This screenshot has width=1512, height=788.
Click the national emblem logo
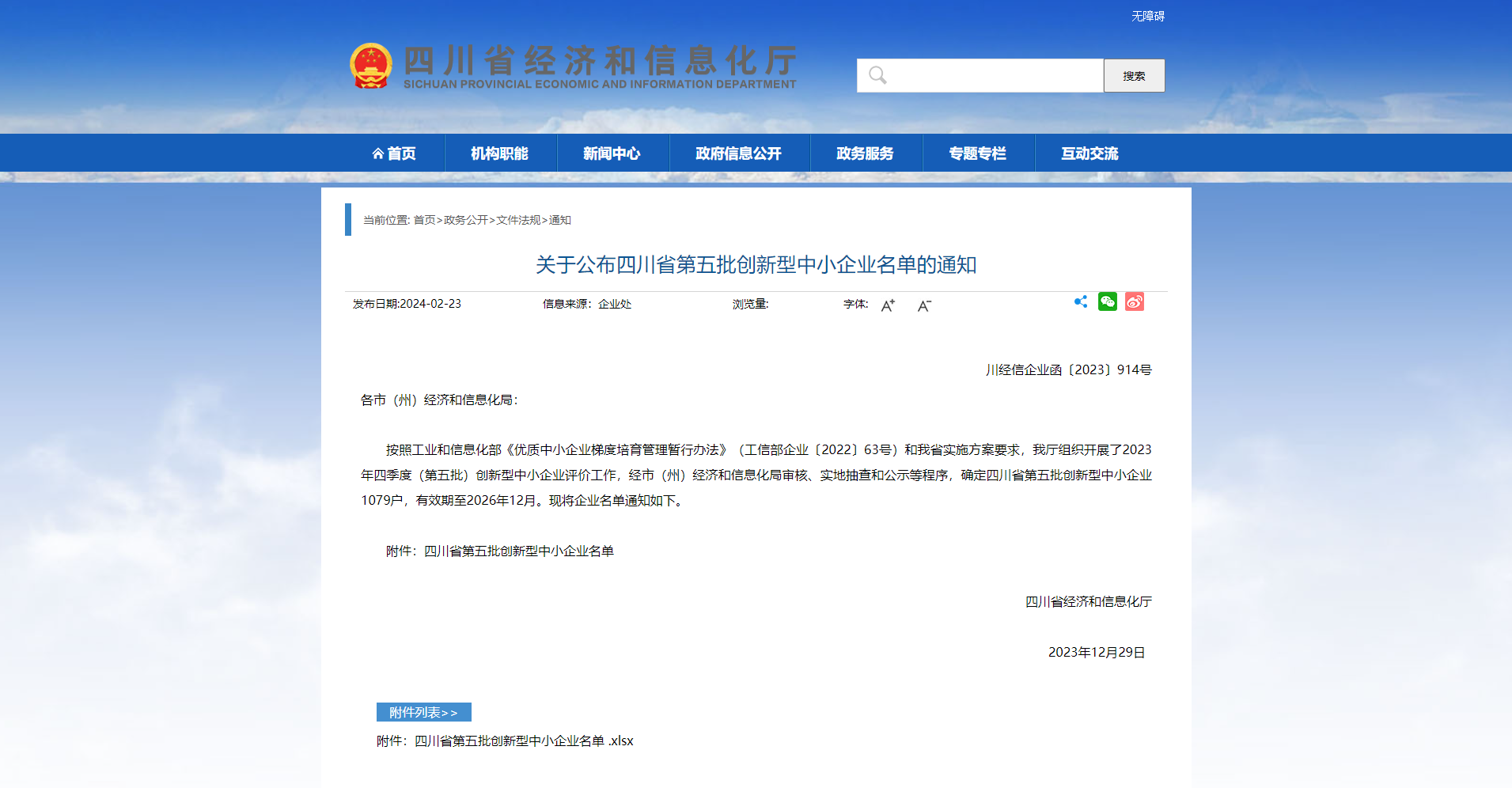371,66
